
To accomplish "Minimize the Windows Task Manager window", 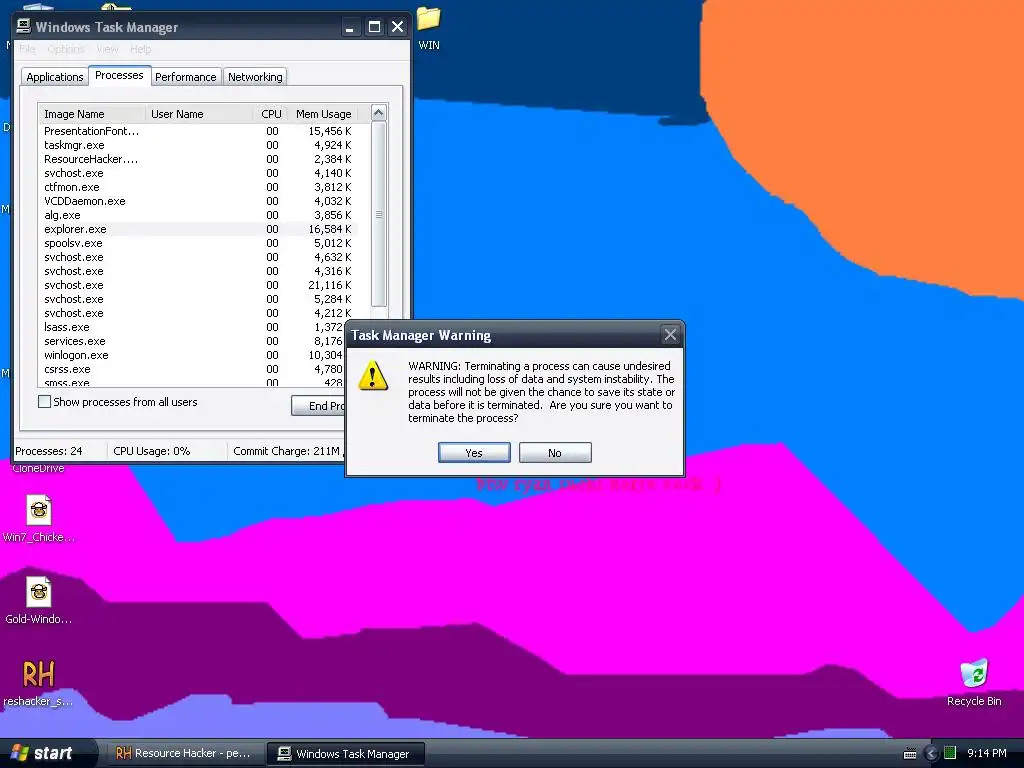I will 351,27.
